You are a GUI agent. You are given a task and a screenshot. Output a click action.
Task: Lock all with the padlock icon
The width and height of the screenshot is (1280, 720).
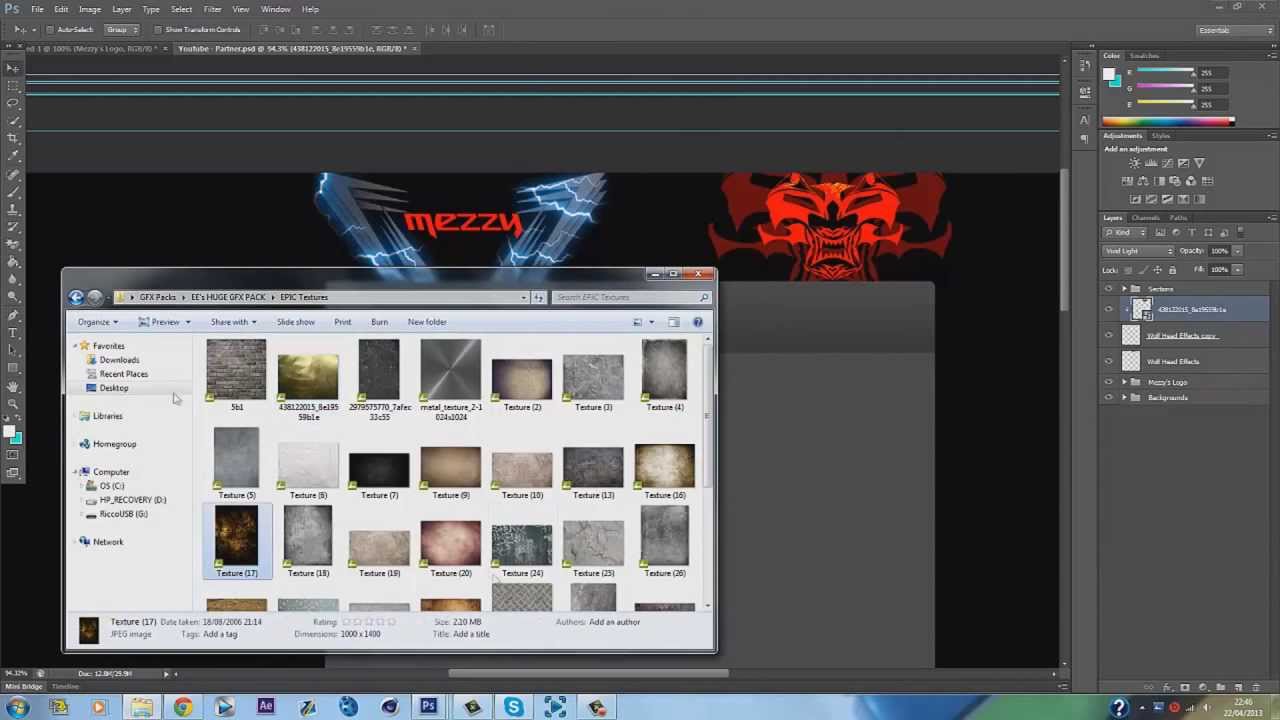(1173, 270)
